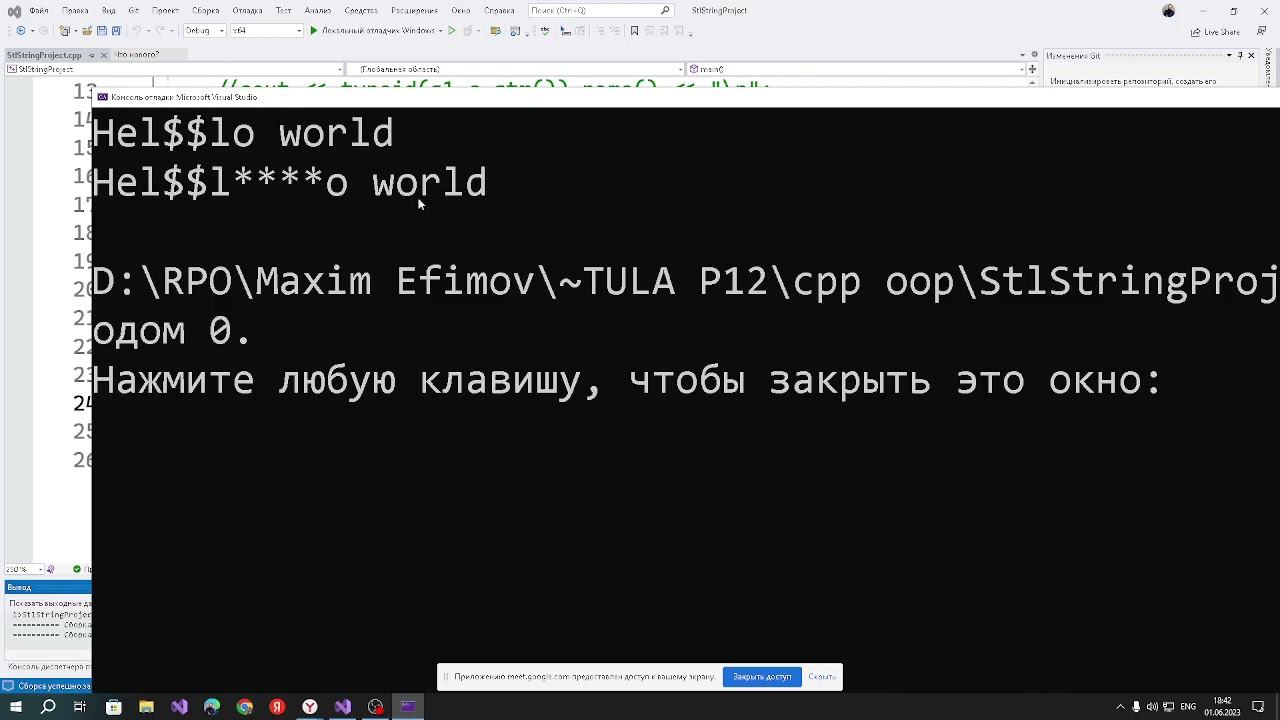Image resolution: width=1280 pixels, height=720 pixels.
Task: Click the split editor plus icon
Action: [x=1032, y=69]
